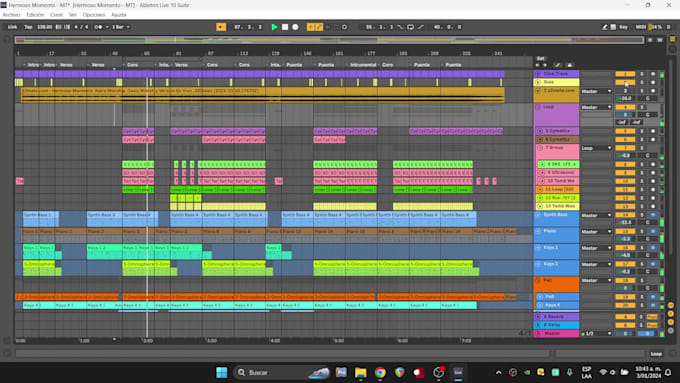Click the Session Record circle button
This screenshot has height=383, width=680.
pyautogui.click(x=344, y=27)
